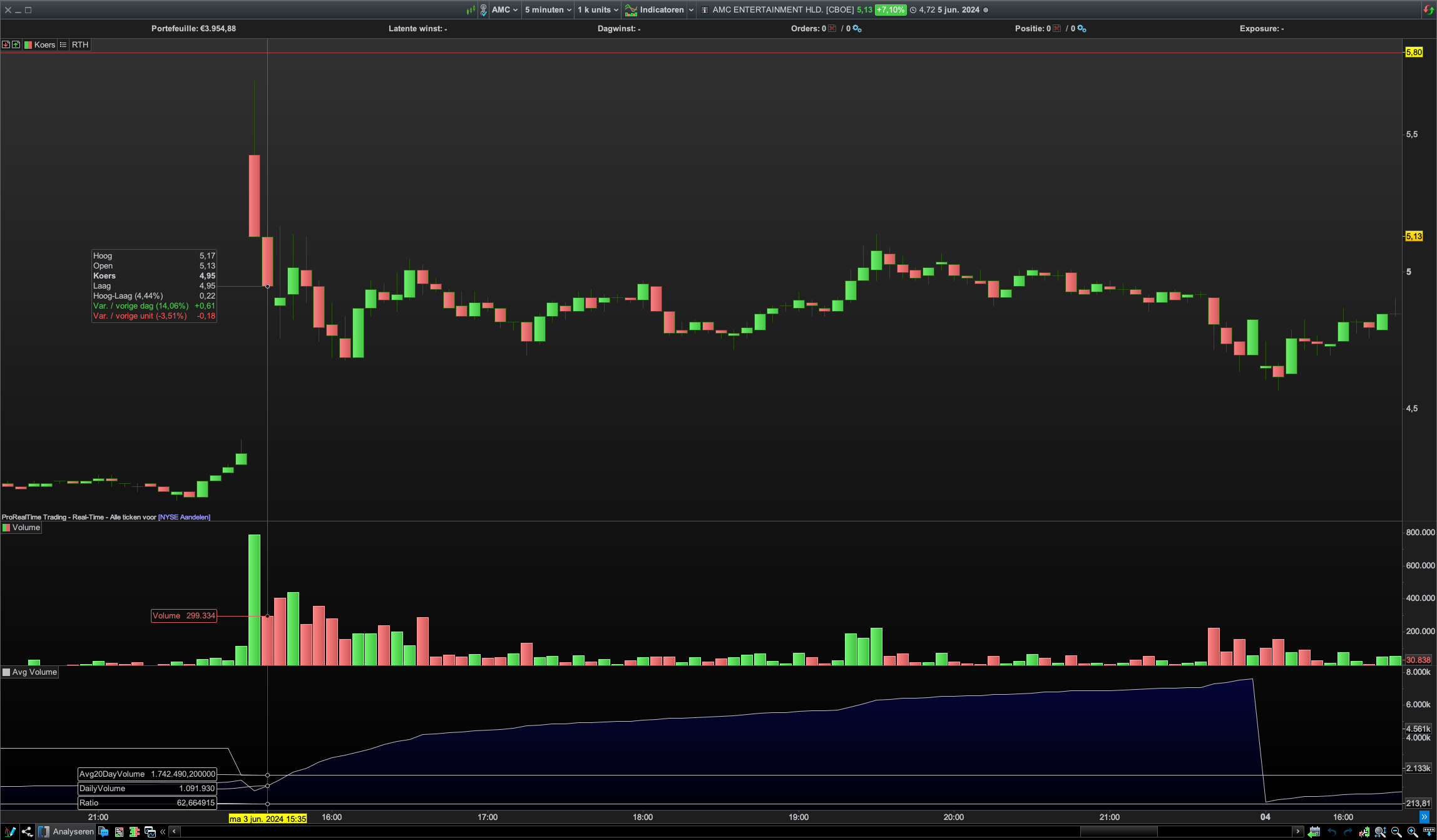
Task: Open the 1 k units dropdown
Action: click(x=598, y=10)
